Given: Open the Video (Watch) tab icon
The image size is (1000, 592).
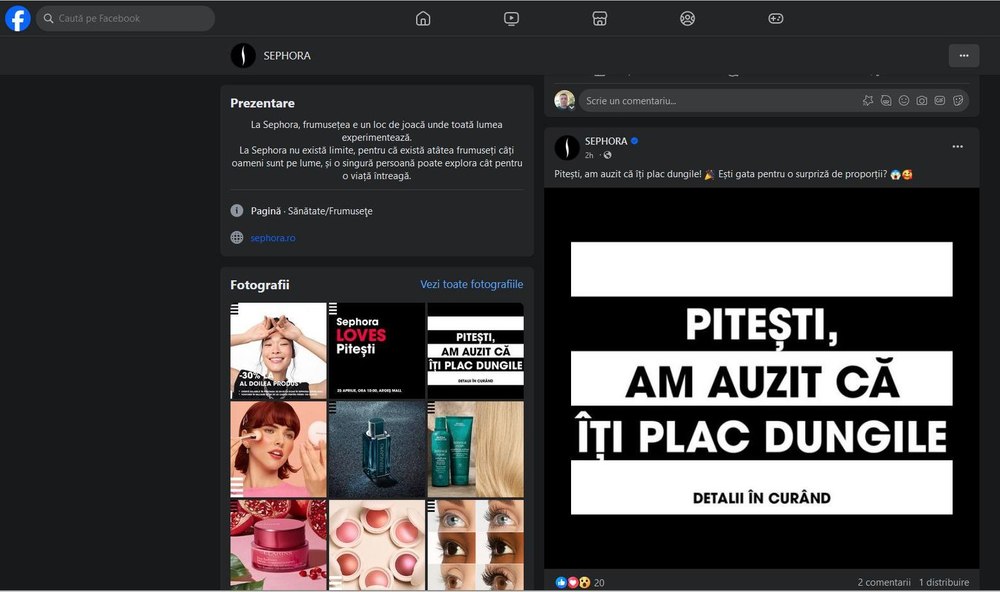Looking at the screenshot, I should (x=511, y=18).
